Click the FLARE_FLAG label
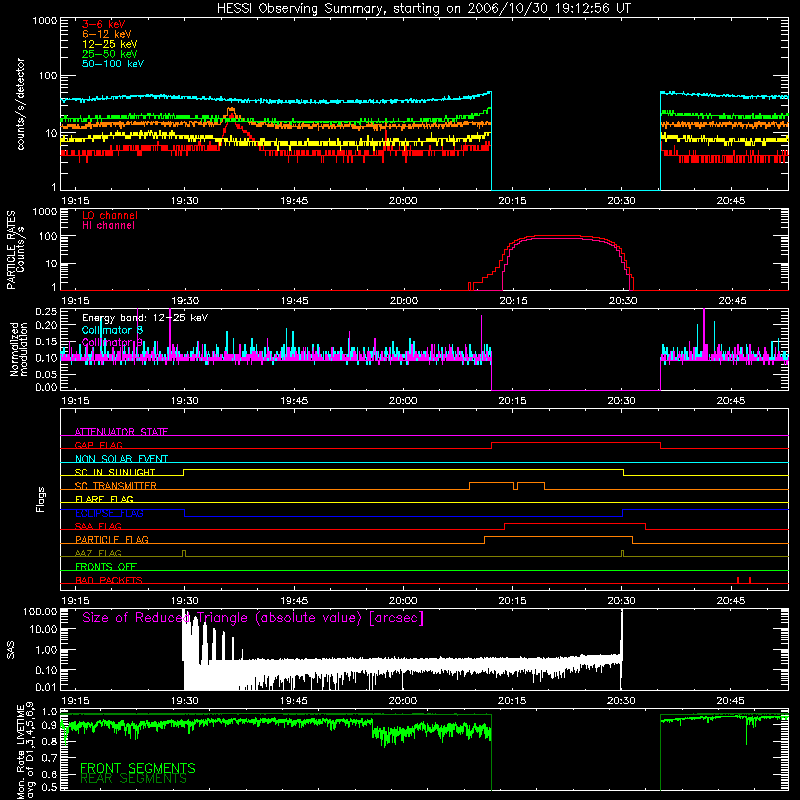The image size is (800, 800). 104,499
